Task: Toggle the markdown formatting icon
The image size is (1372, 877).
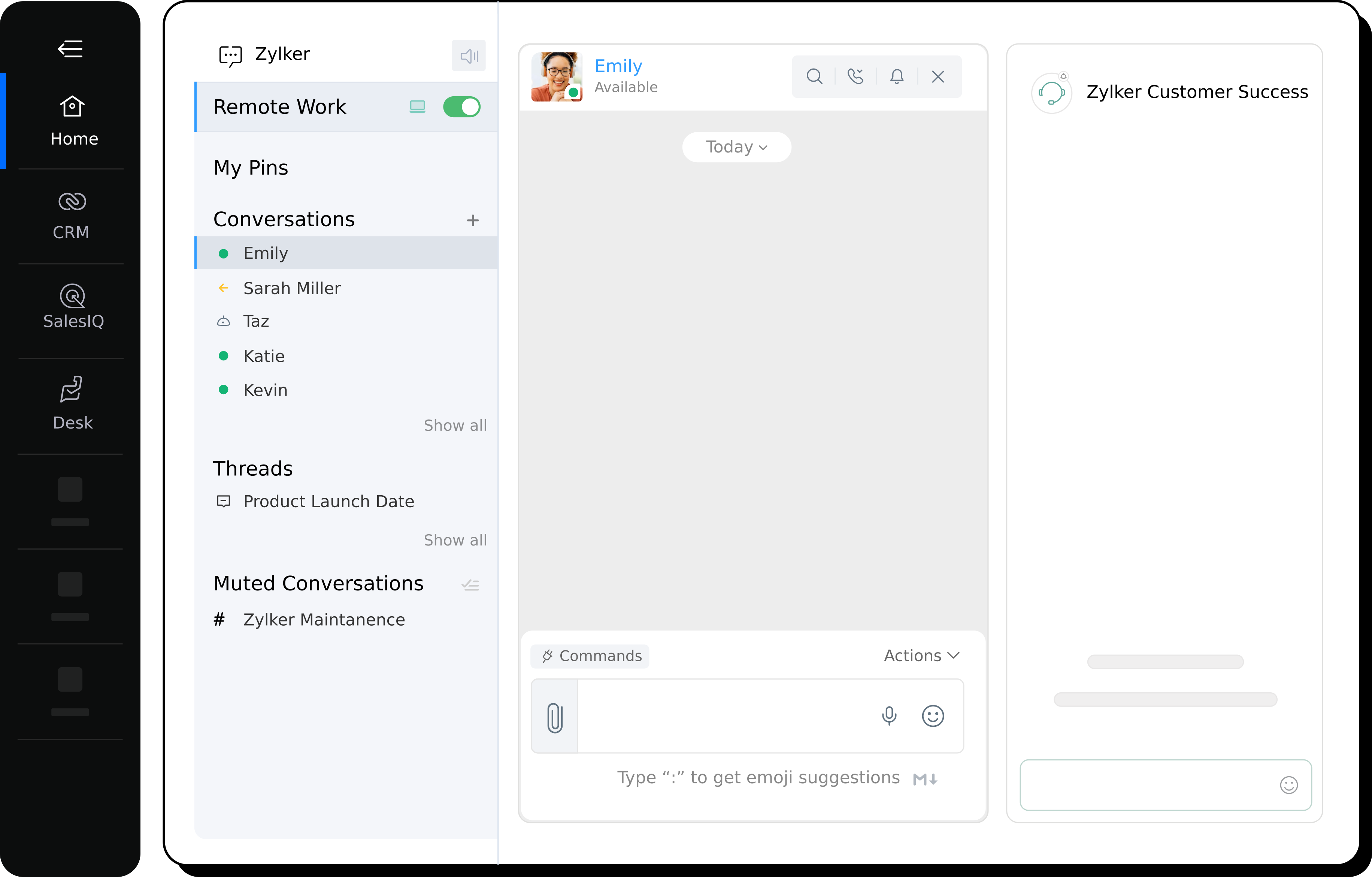Action: pyautogui.click(x=925, y=779)
